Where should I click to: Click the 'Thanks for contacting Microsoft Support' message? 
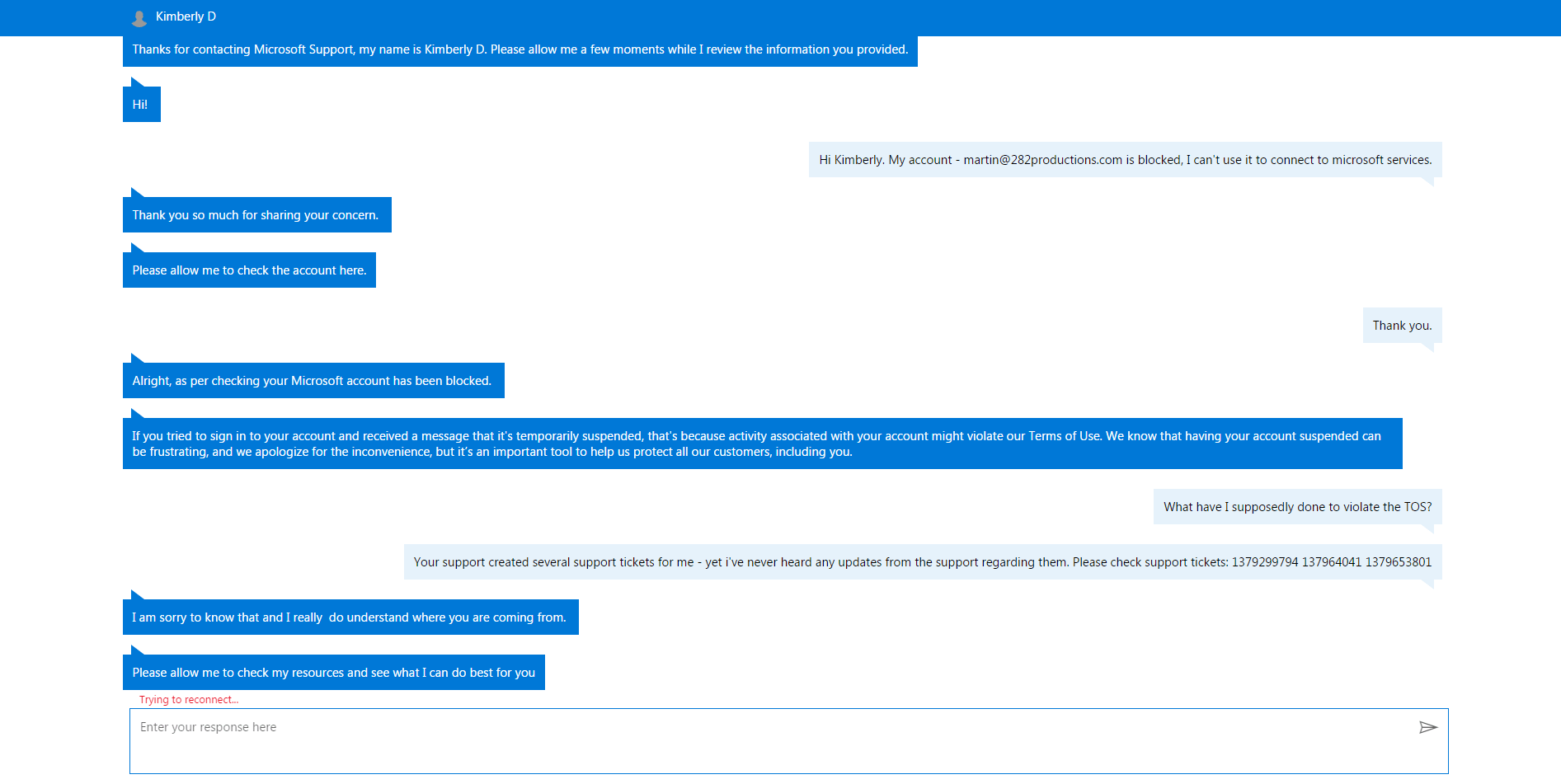click(520, 50)
